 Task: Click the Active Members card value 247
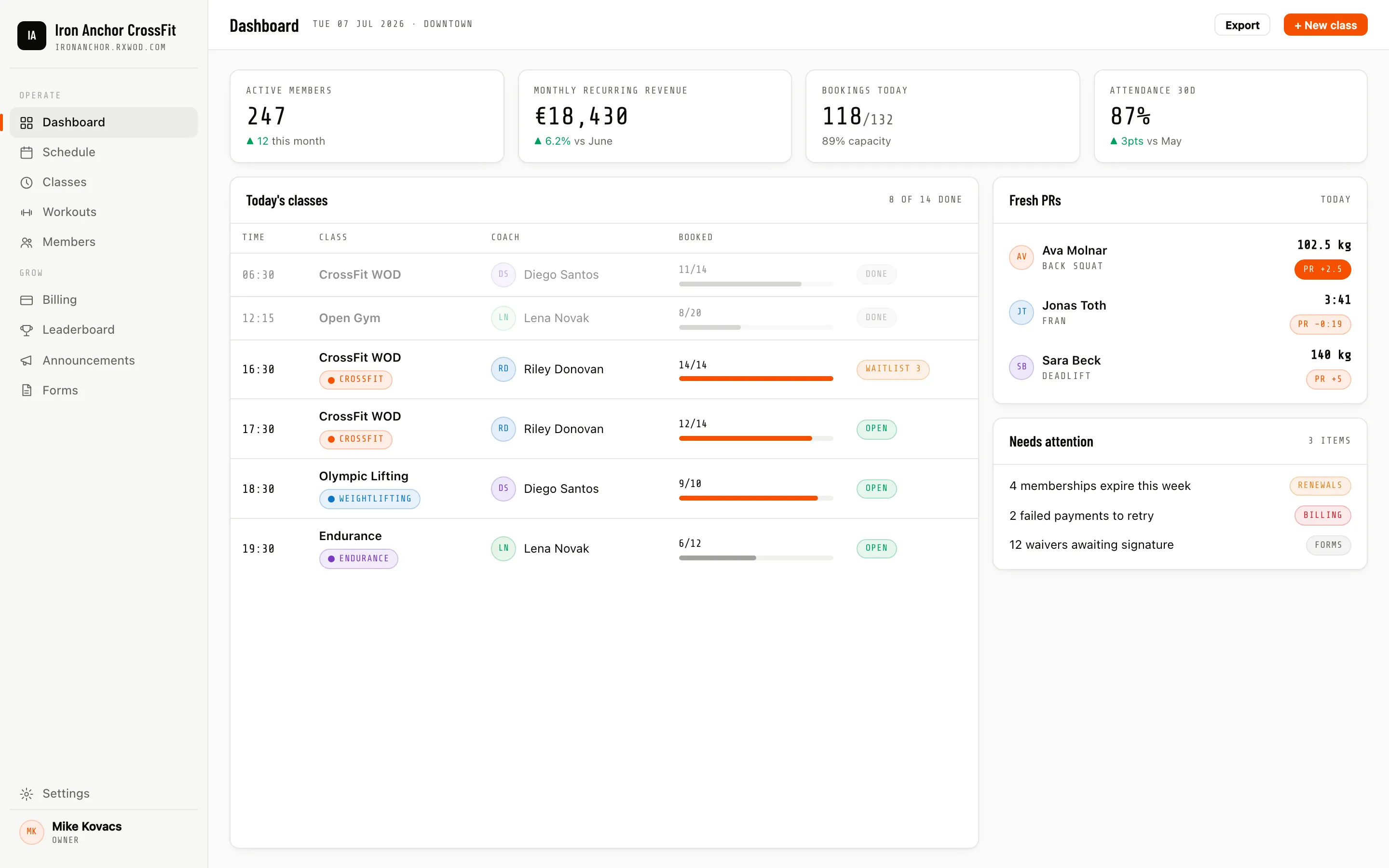[266, 117]
